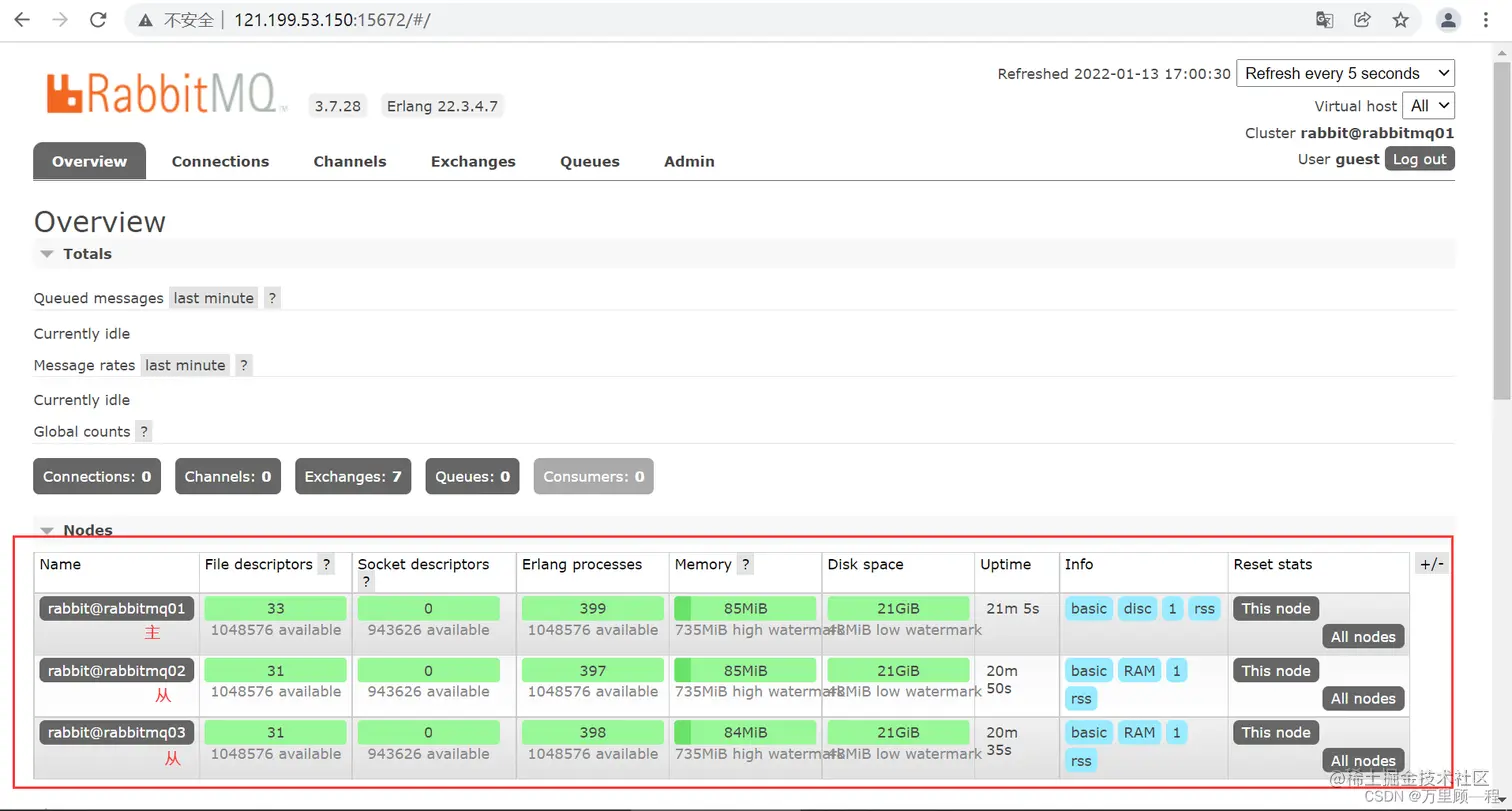Open help for Socket descriptors column
1512x811 pixels.
point(366,582)
